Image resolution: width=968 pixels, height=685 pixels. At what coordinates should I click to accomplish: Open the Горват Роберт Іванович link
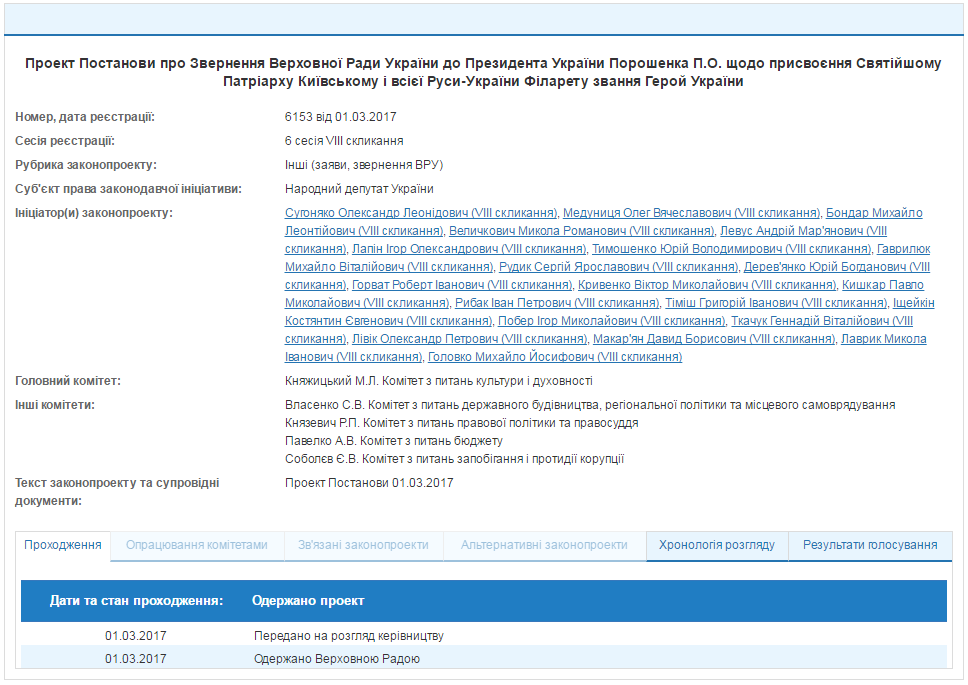point(462,285)
